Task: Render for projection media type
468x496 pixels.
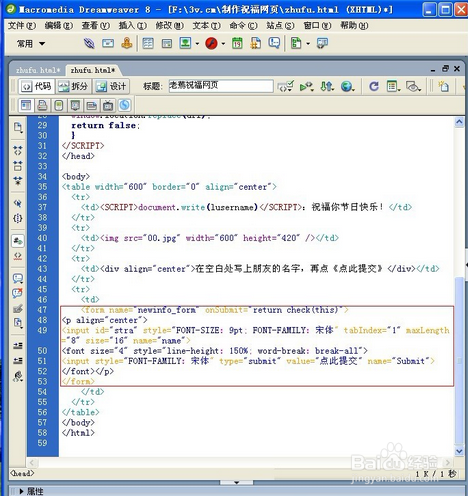Action: point(75,106)
